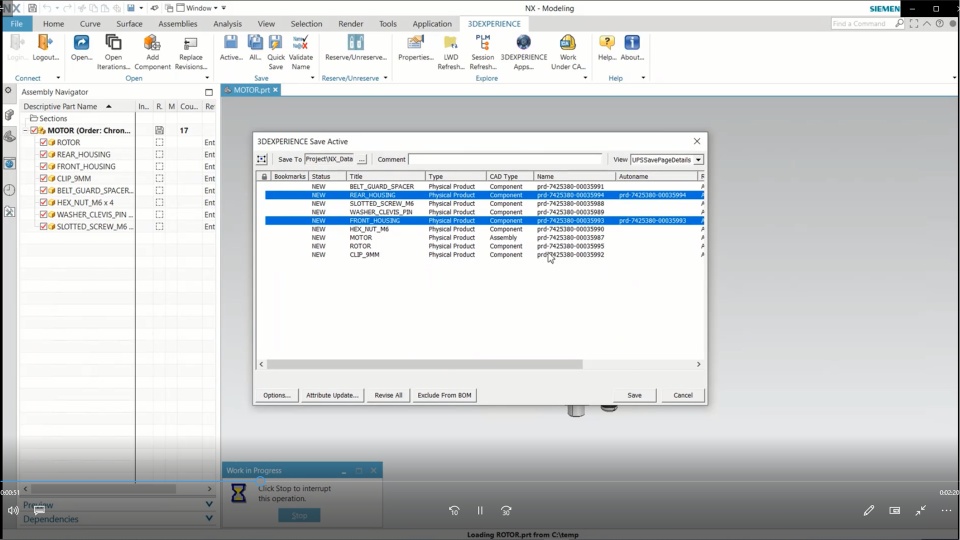Pause the video playback
Image resolution: width=960 pixels, height=540 pixels.
coord(480,510)
